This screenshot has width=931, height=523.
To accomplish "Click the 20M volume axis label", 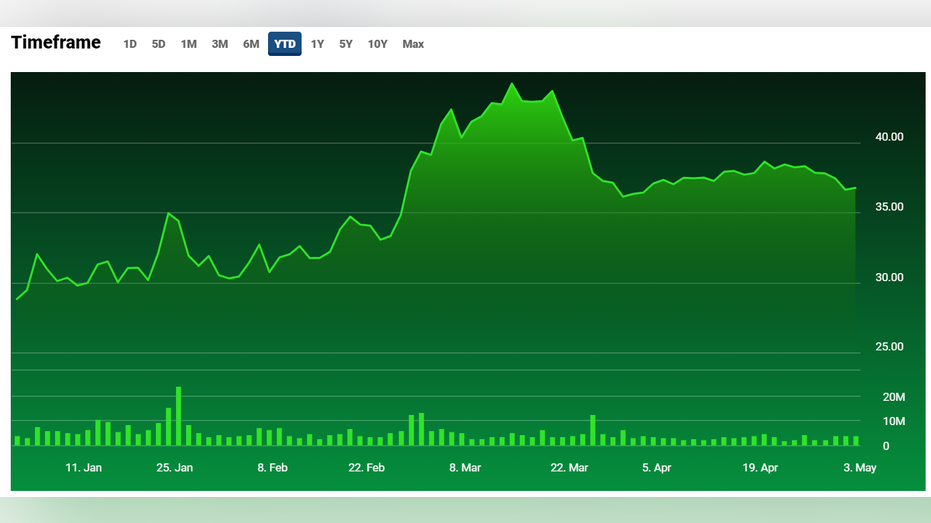I will [x=894, y=397].
